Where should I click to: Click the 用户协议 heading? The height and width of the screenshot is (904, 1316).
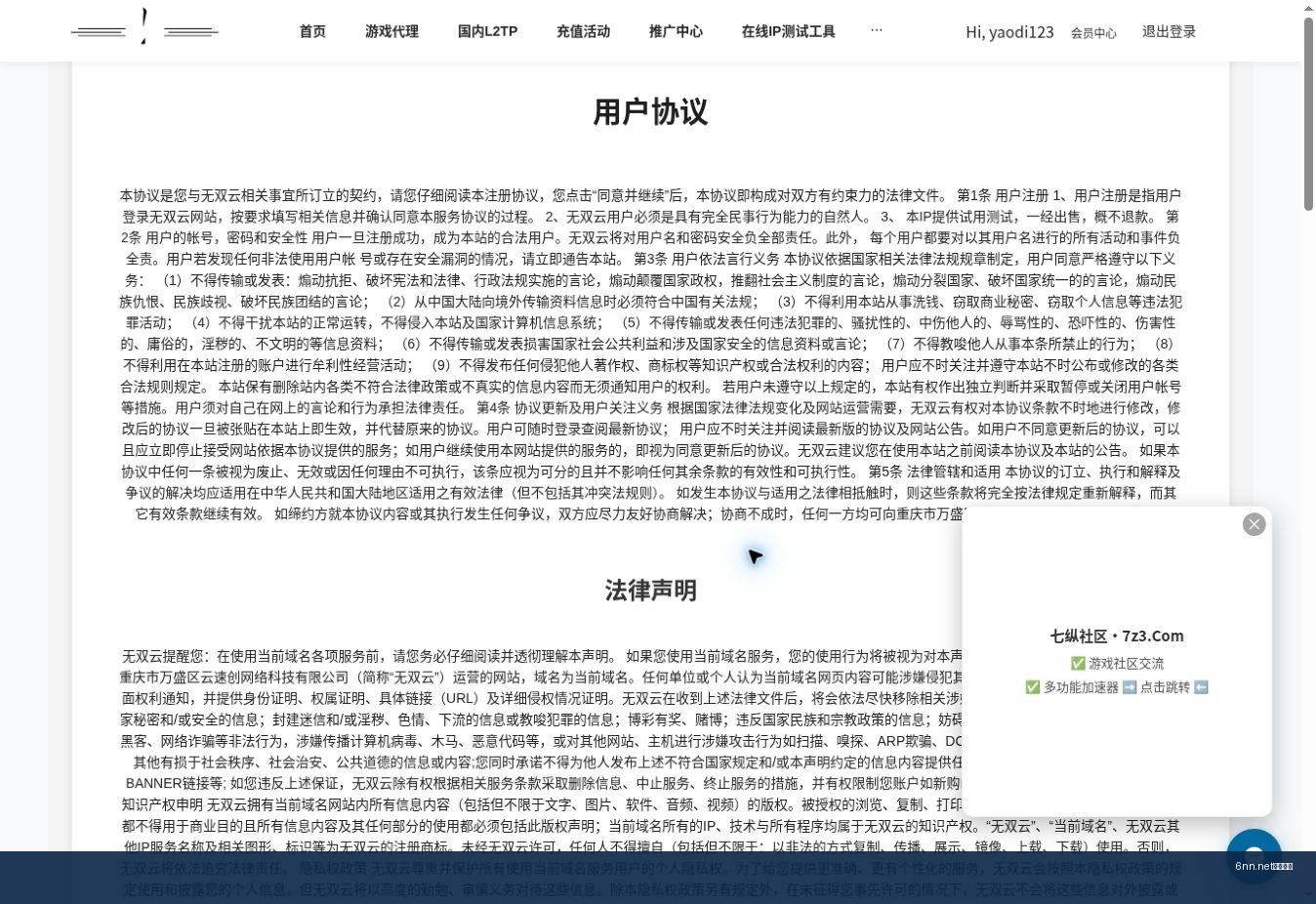(x=650, y=112)
